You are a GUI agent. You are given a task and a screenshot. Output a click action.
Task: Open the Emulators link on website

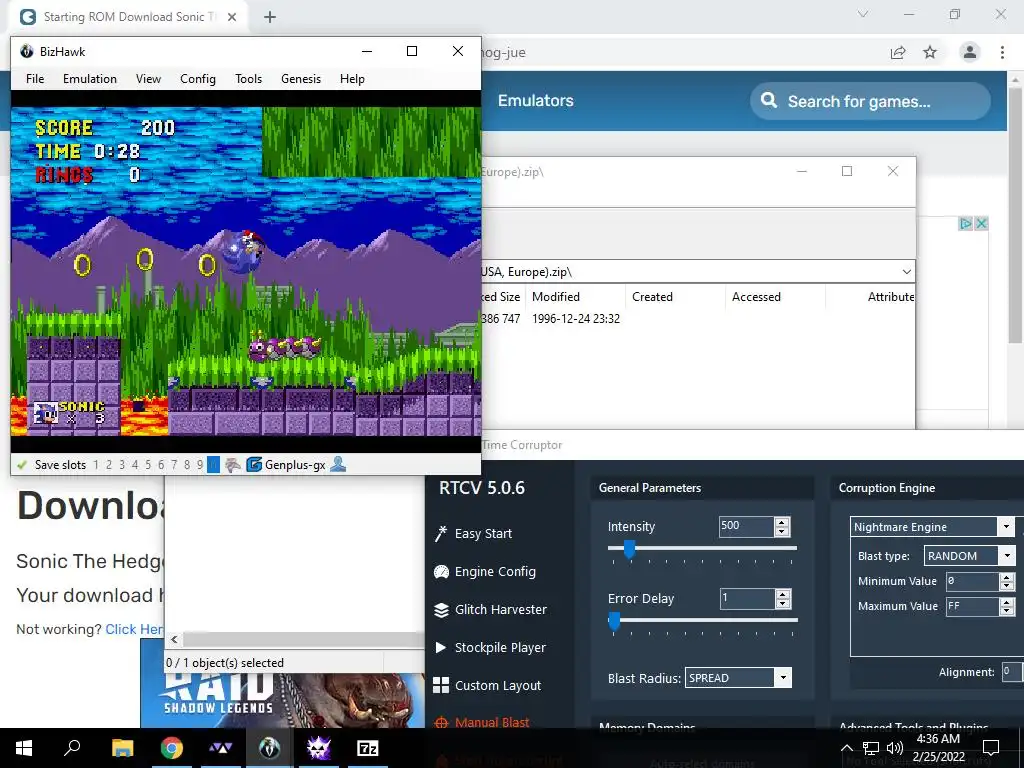click(536, 101)
